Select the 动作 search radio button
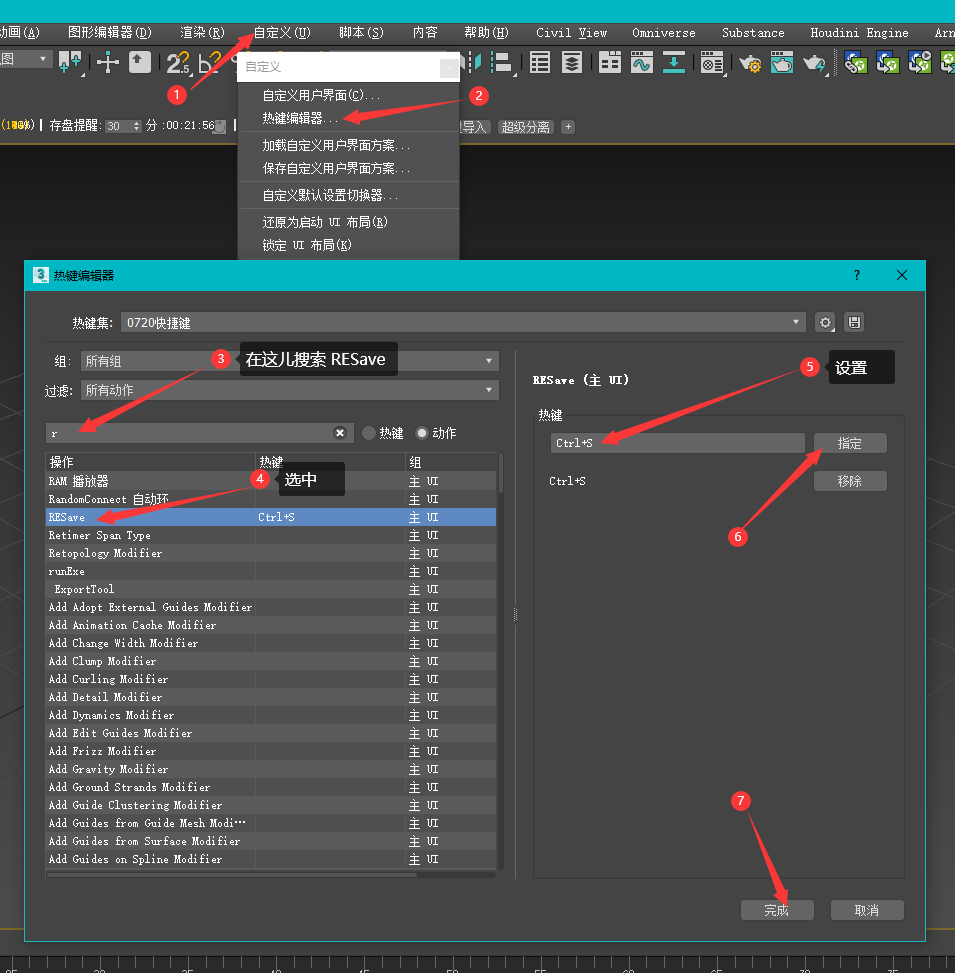The height and width of the screenshot is (973, 955). pos(422,433)
